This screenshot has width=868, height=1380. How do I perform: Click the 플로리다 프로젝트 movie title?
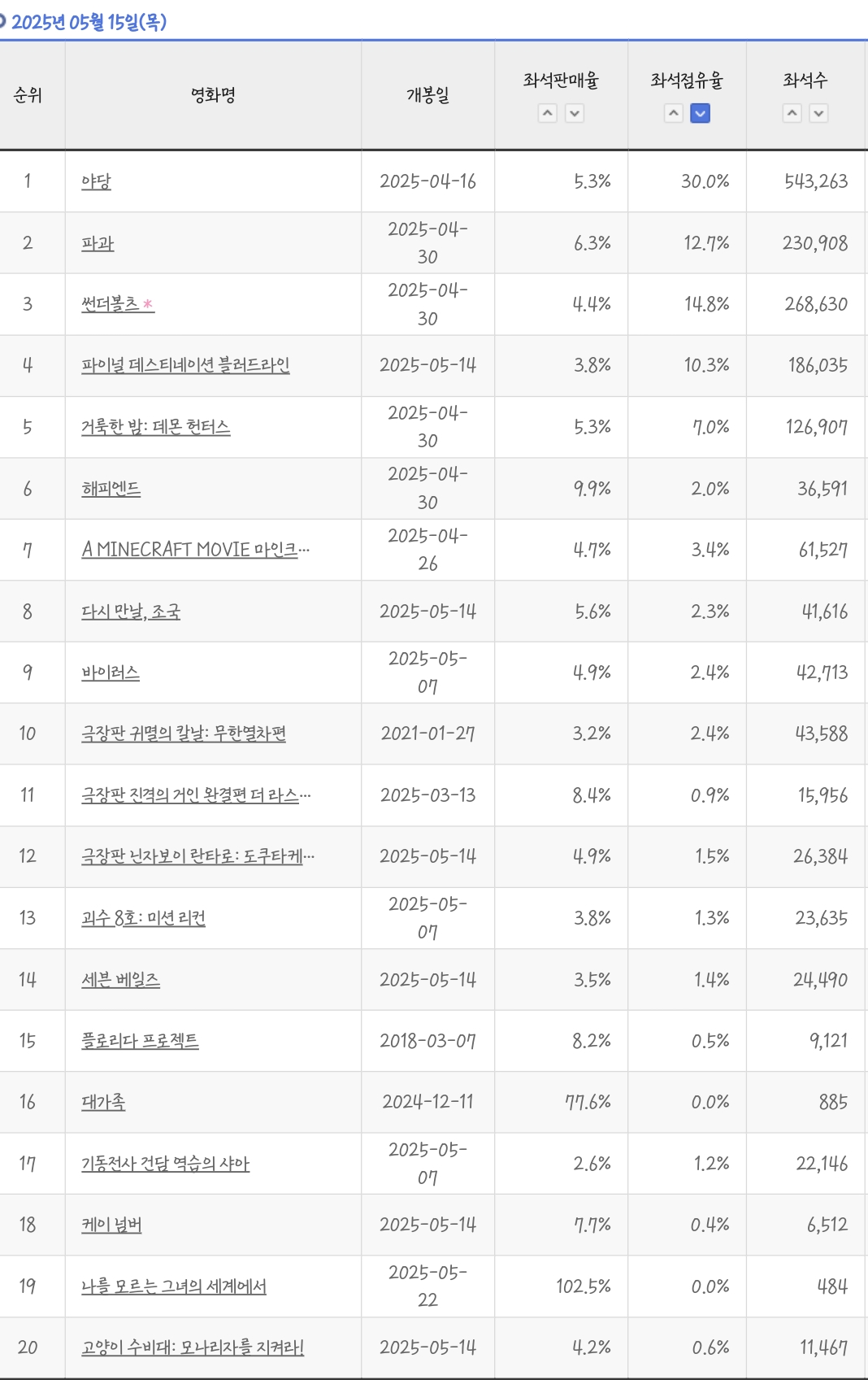140,1041
